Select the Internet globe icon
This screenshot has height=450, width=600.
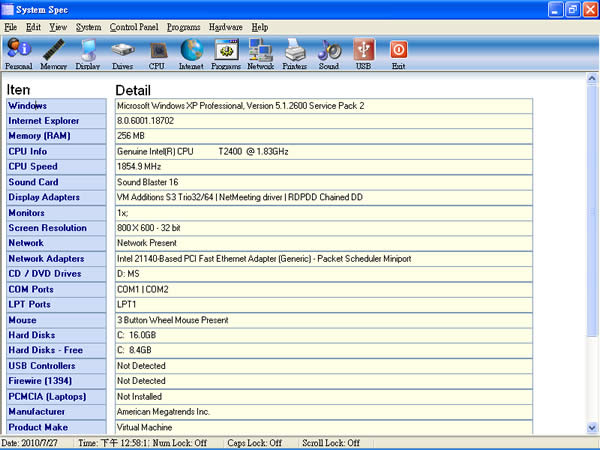click(x=191, y=54)
